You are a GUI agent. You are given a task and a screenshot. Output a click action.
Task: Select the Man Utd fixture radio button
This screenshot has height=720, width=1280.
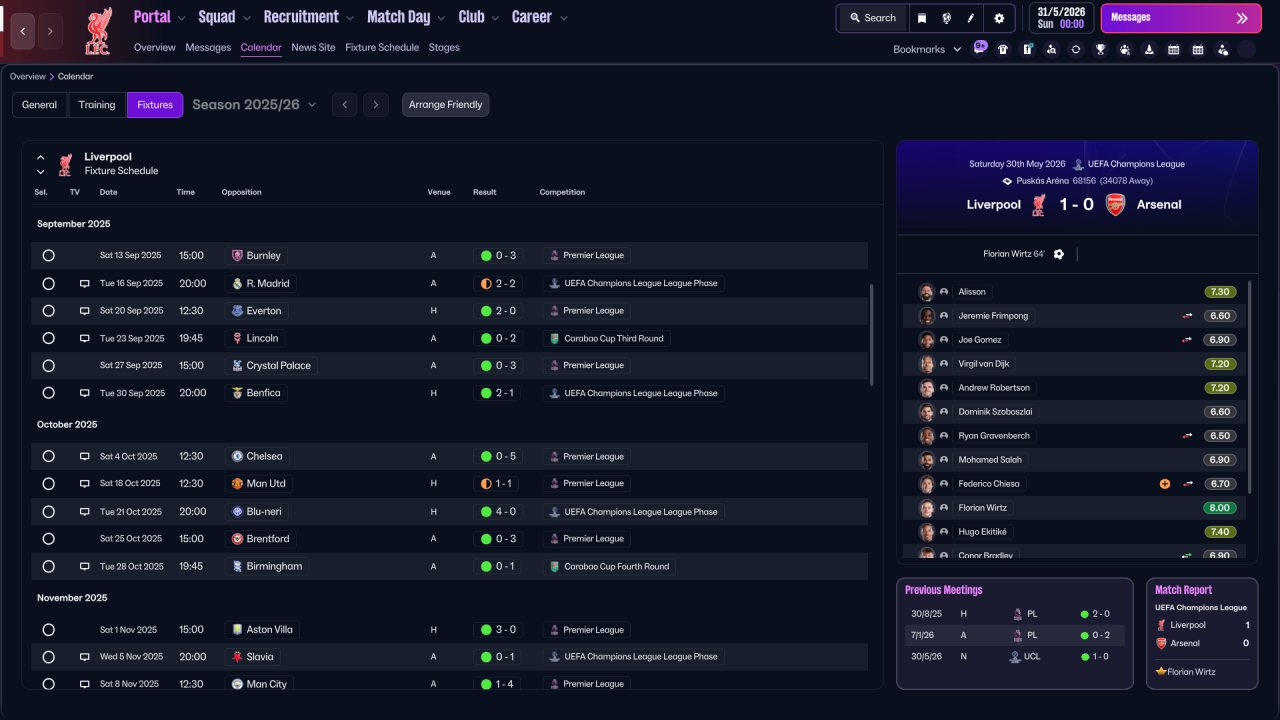click(48, 484)
